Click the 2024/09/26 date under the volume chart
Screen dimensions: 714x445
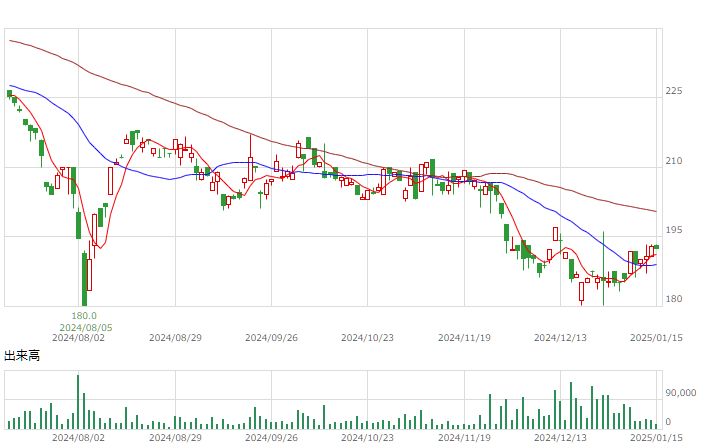click(x=271, y=438)
